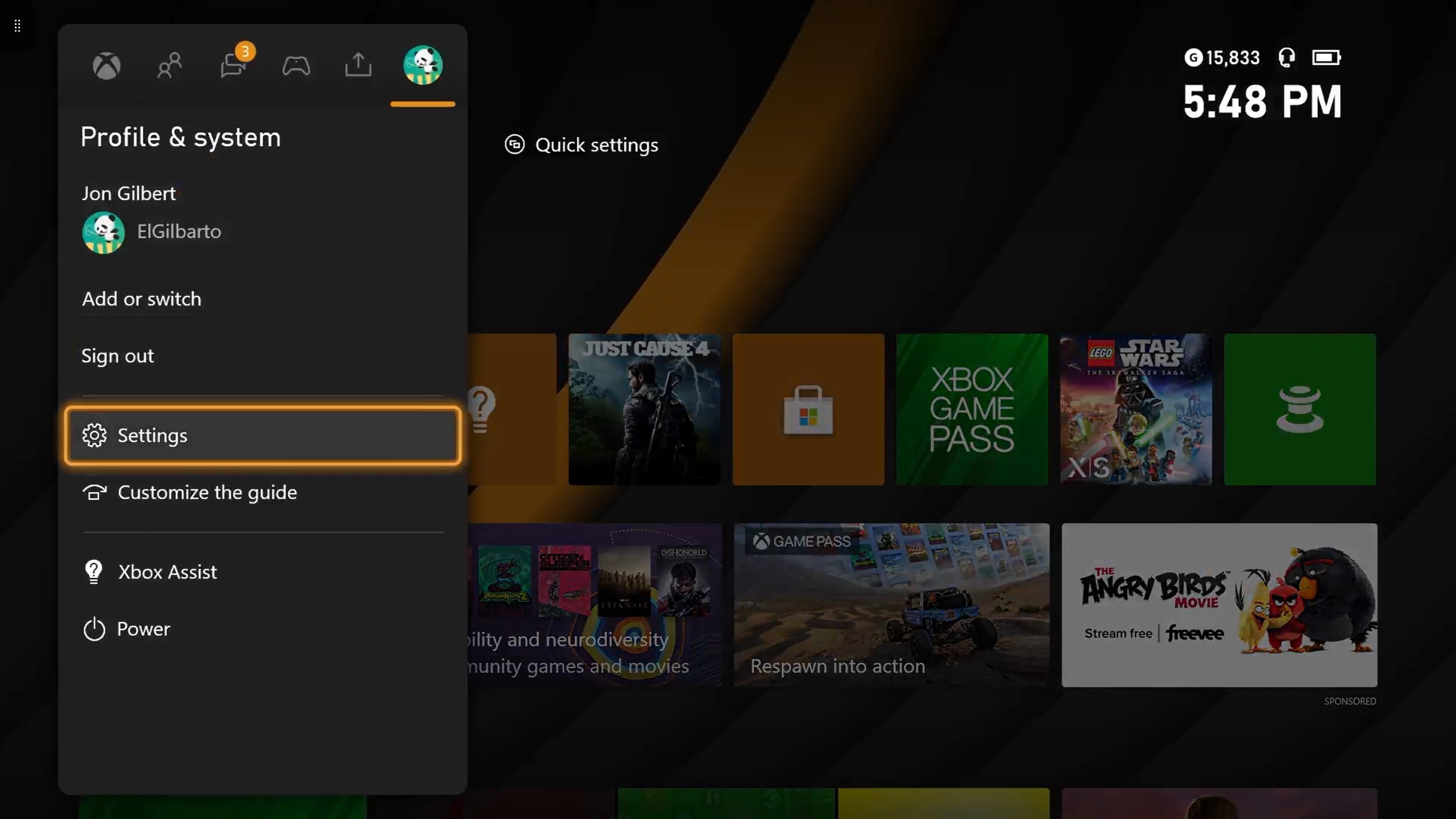
Task: Select Sign out option
Action: [117, 355]
